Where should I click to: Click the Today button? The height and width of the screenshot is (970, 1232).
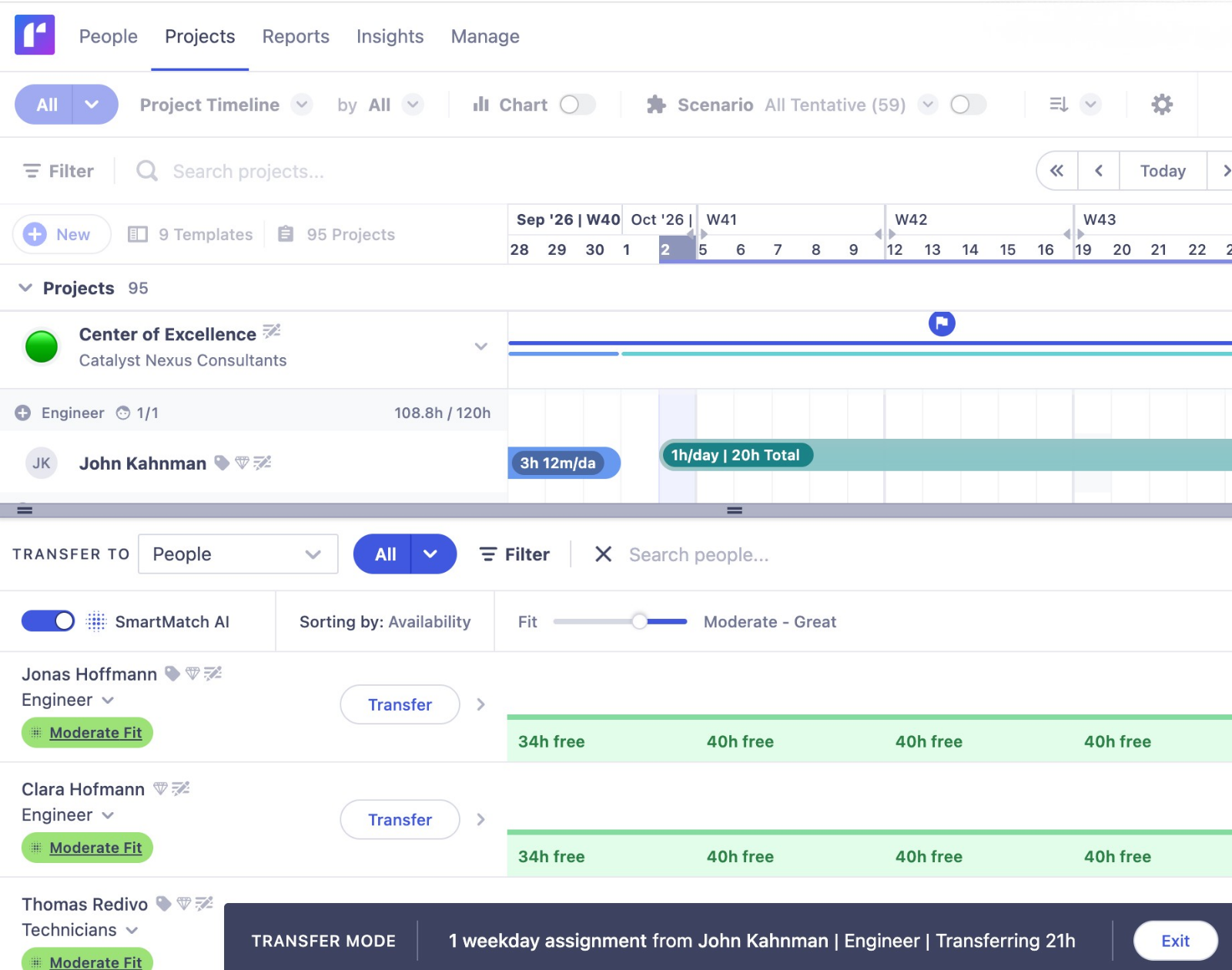(x=1163, y=171)
